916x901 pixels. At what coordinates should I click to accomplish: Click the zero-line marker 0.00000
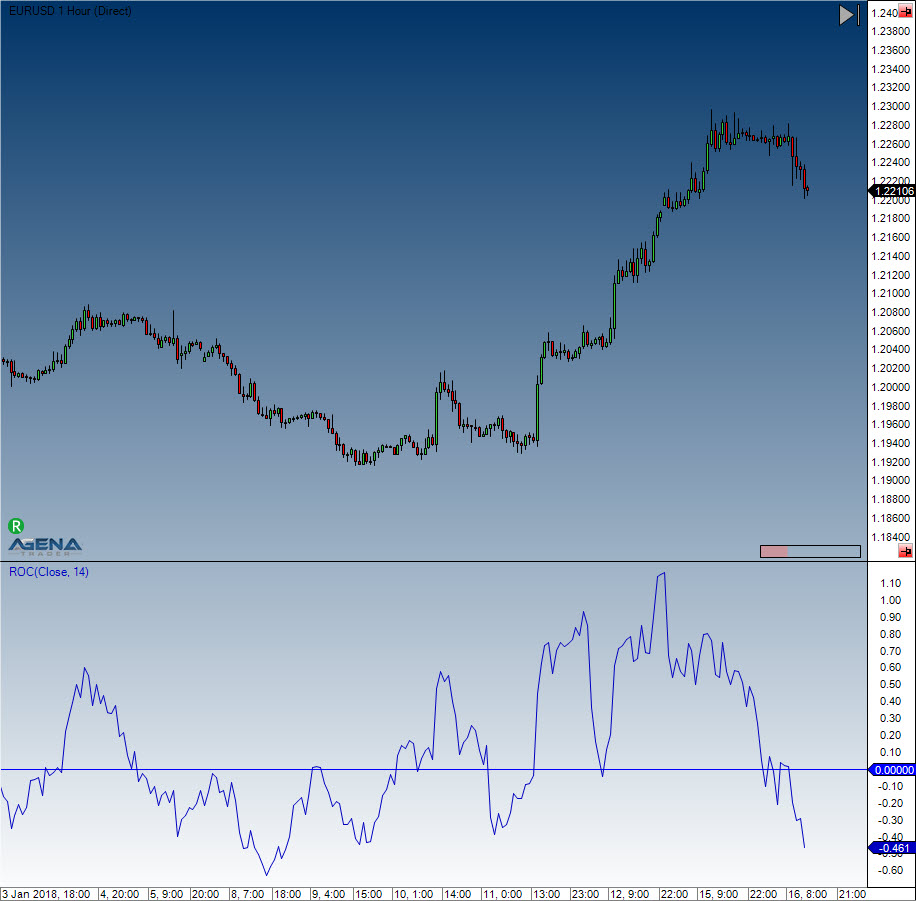click(892, 770)
